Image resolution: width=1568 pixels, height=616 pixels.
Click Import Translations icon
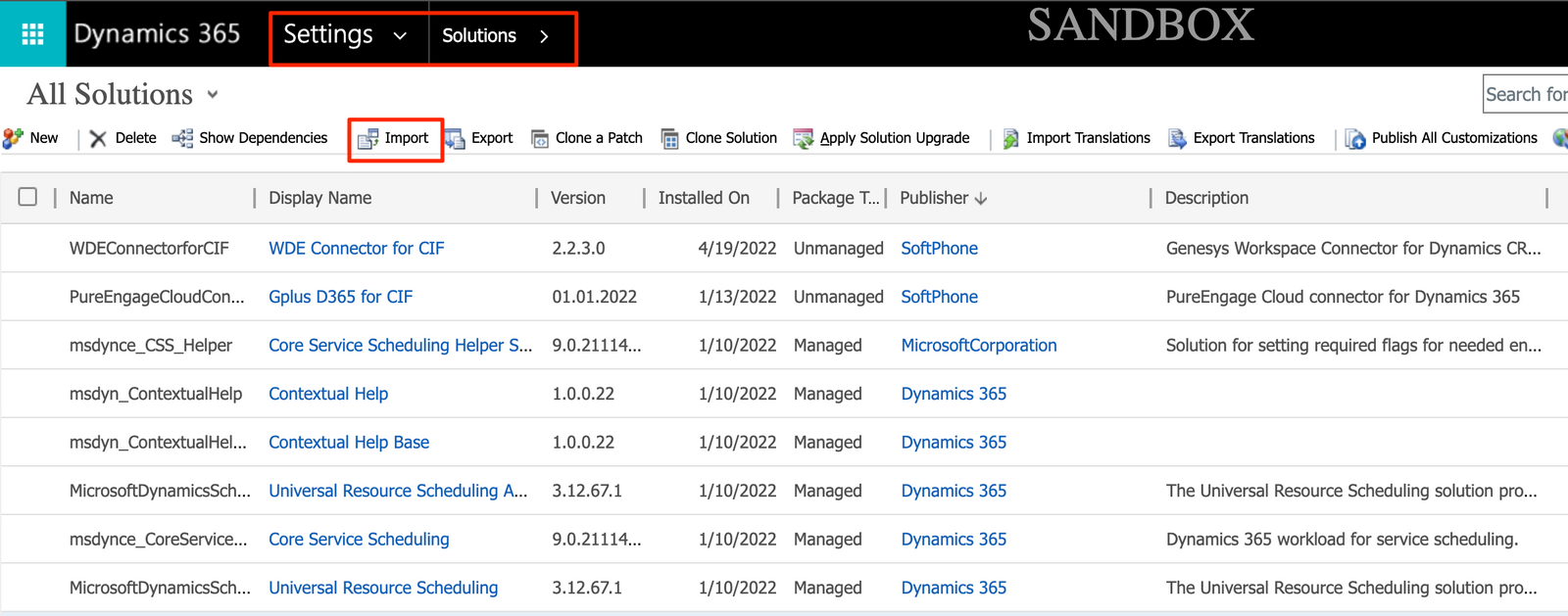[x=1011, y=139]
